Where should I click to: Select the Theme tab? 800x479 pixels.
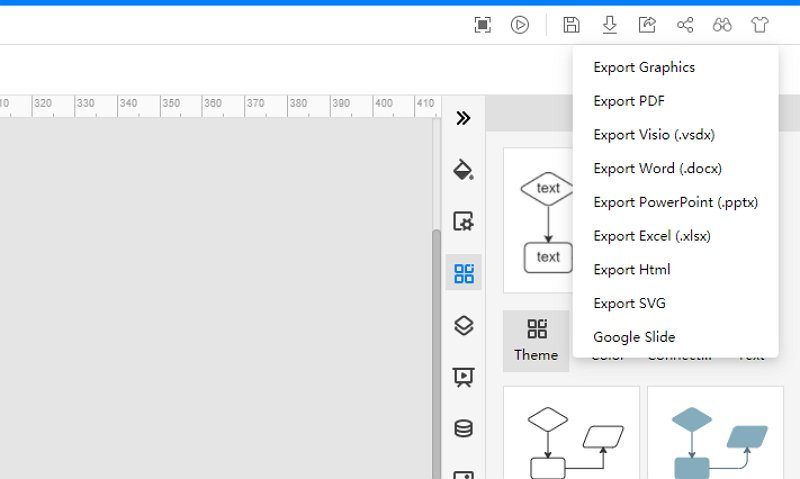(x=536, y=341)
